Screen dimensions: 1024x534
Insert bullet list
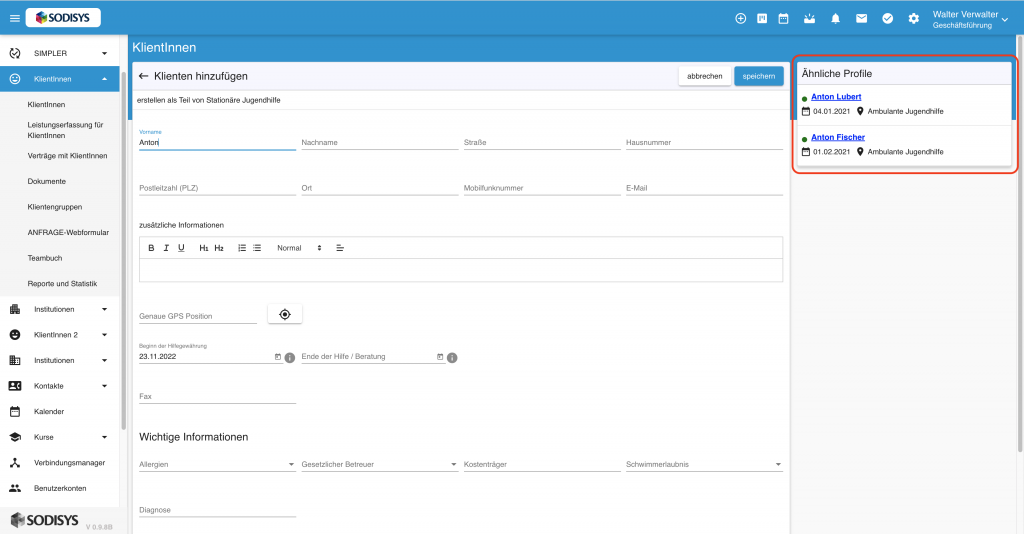pos(257,248)
